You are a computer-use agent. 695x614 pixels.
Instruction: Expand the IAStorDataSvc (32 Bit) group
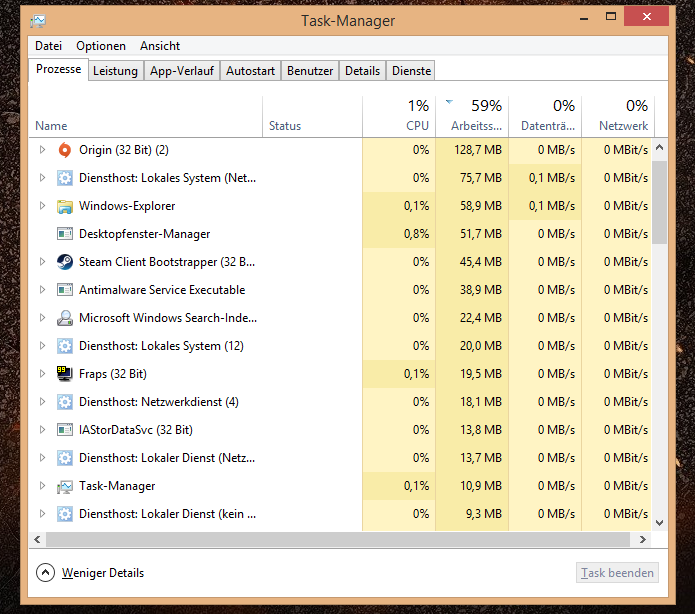pos(43,430)
